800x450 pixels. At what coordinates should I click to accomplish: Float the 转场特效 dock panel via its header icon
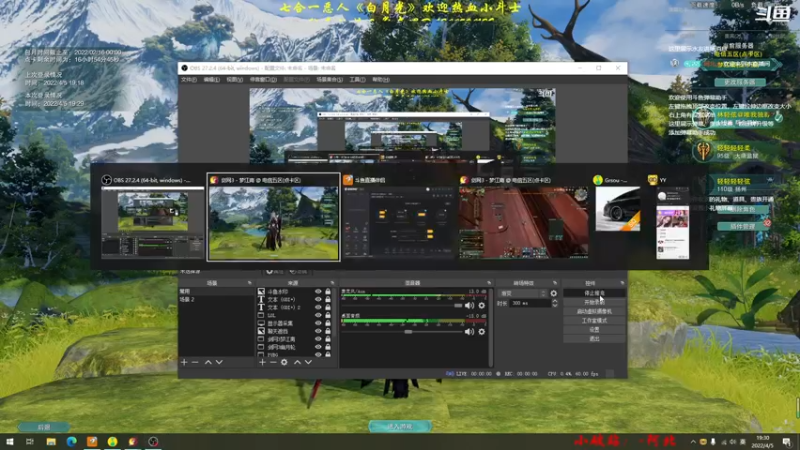(x=555, y=283)
